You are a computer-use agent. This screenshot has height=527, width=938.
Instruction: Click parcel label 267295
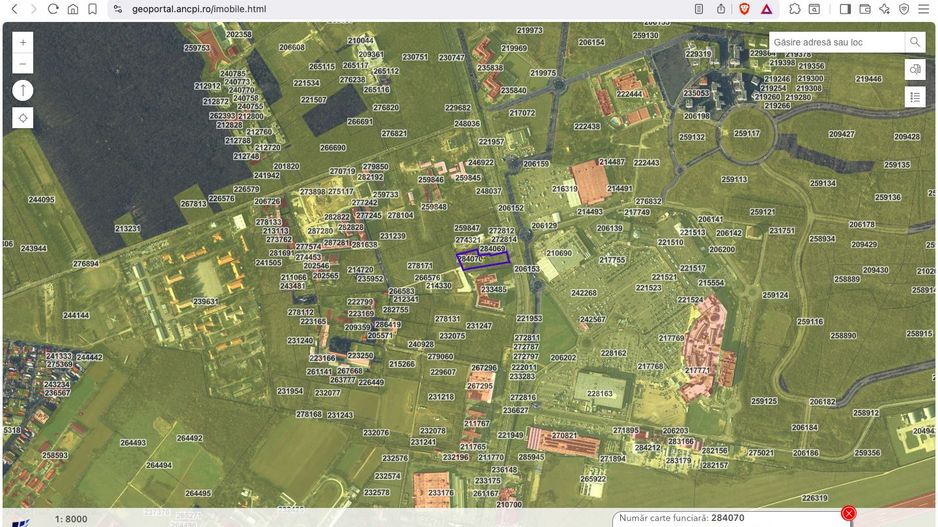point(480,386)
